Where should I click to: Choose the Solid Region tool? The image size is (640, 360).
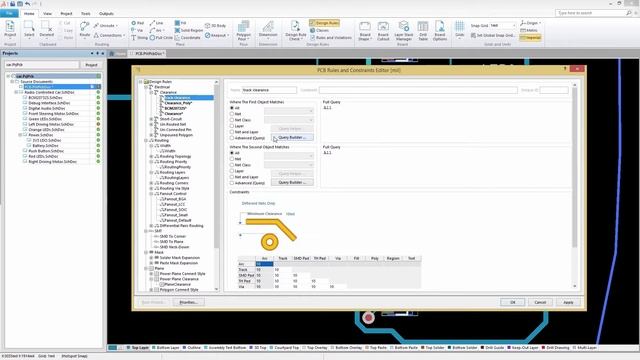coord(189,30)
